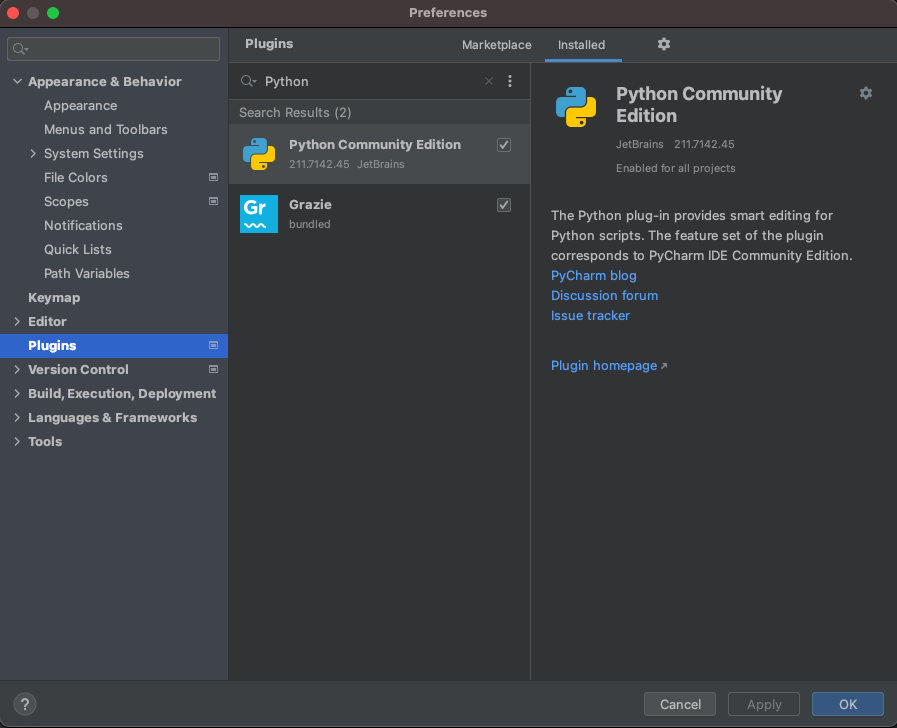
Task: Select Plugins in settings tree
Action: [x=114, y=345]
